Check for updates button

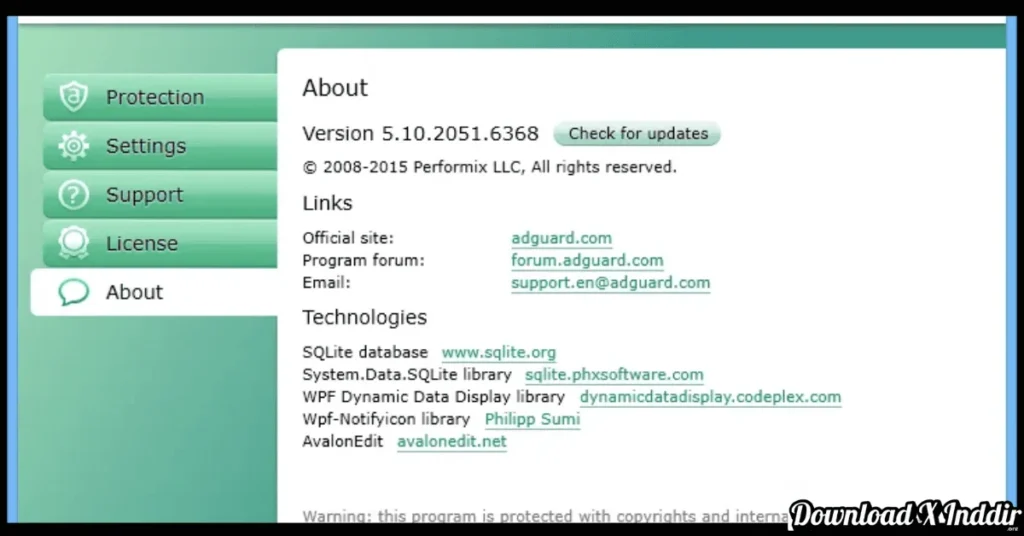coord(637,134)
